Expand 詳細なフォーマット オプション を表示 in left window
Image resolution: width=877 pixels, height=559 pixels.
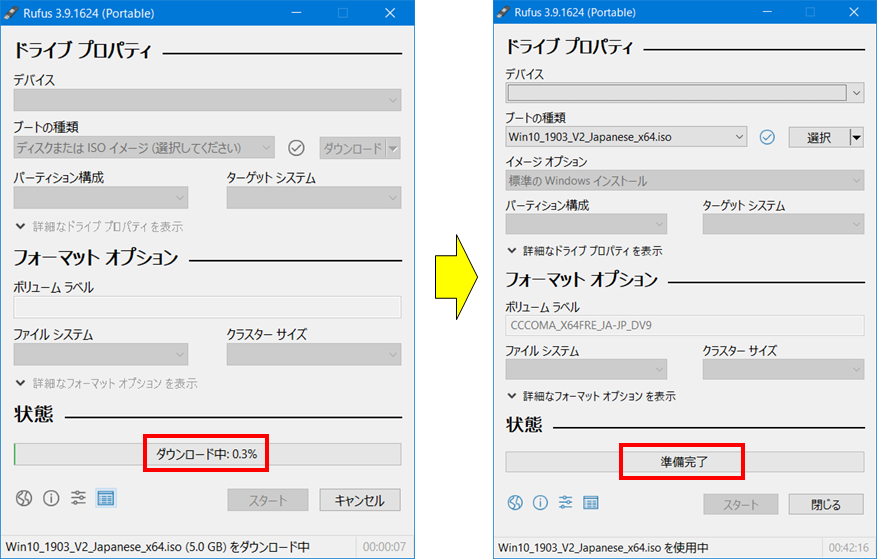[x=106, y=383]
